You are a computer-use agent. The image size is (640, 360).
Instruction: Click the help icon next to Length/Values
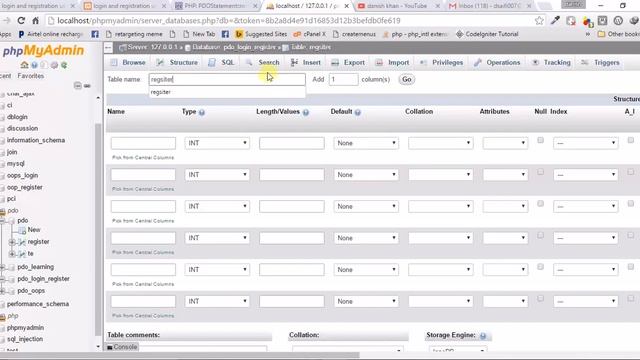click(x=306, y=112)
